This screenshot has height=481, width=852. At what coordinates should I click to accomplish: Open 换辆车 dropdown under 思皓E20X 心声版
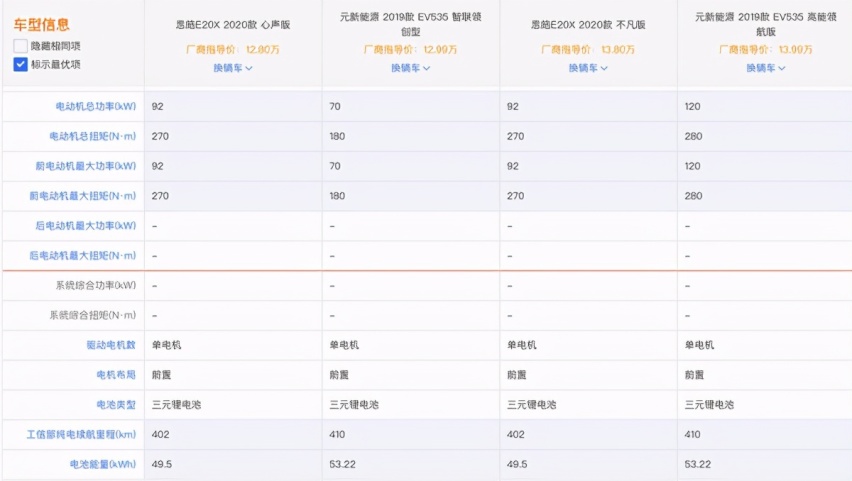click(233, 68)
